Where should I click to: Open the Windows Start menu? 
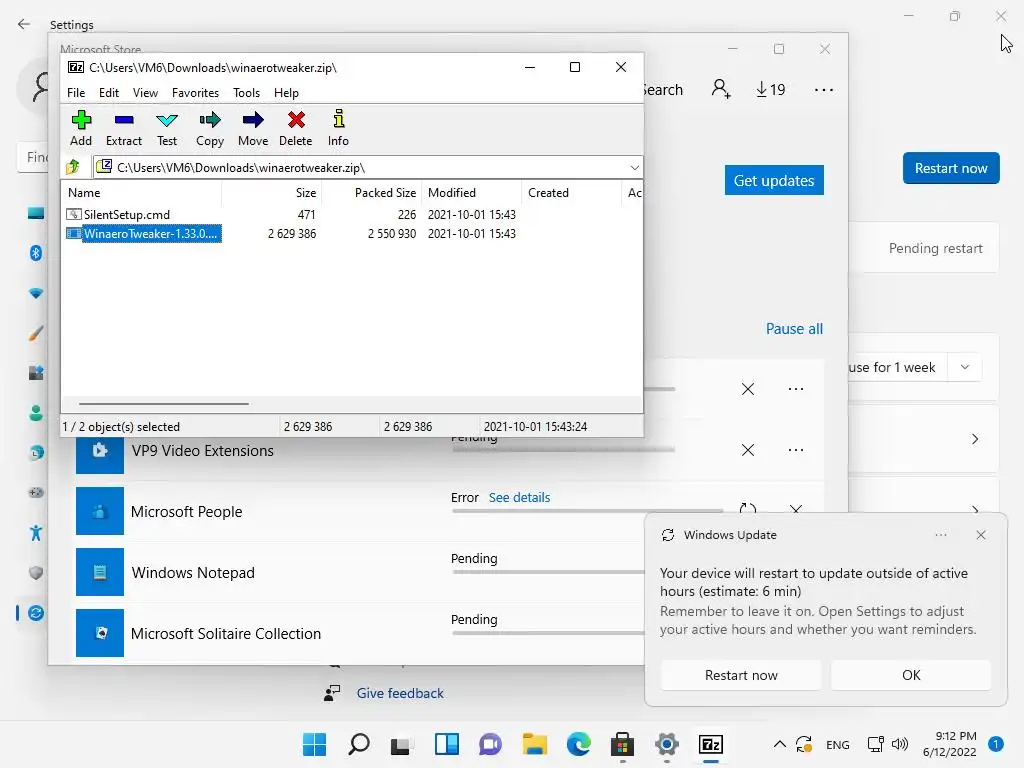314,744
